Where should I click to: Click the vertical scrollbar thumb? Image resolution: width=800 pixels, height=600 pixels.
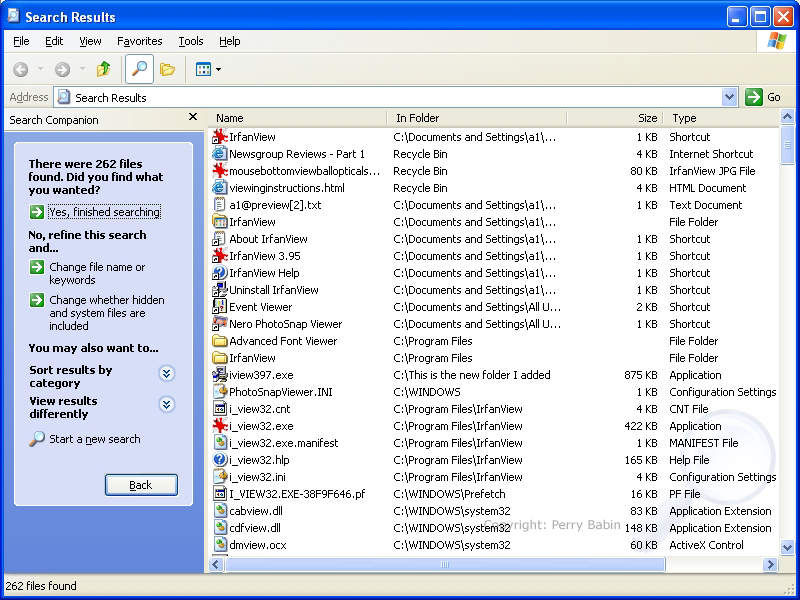tap(787, 145)
